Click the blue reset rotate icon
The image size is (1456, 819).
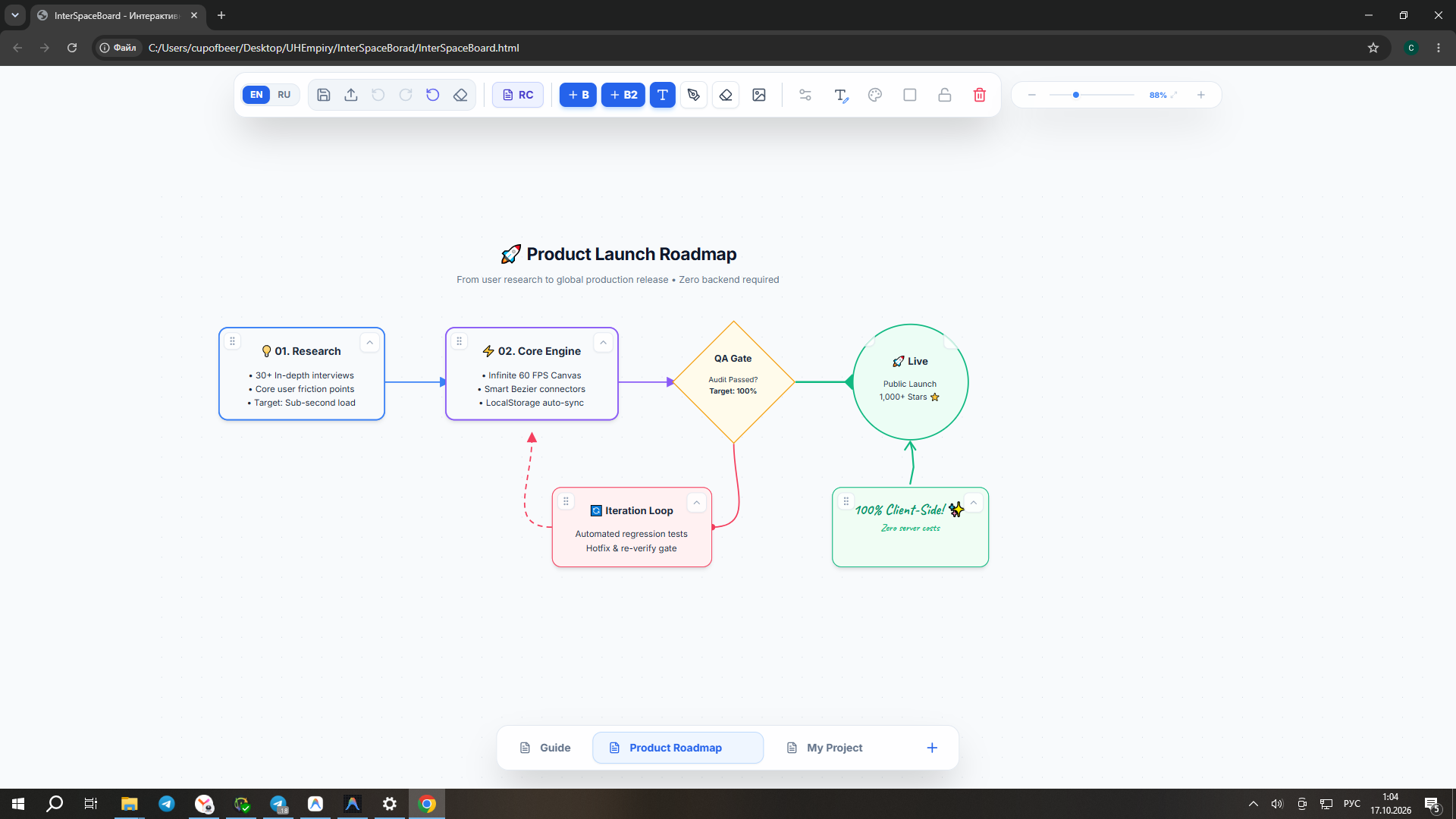click(x=433, y=95)
